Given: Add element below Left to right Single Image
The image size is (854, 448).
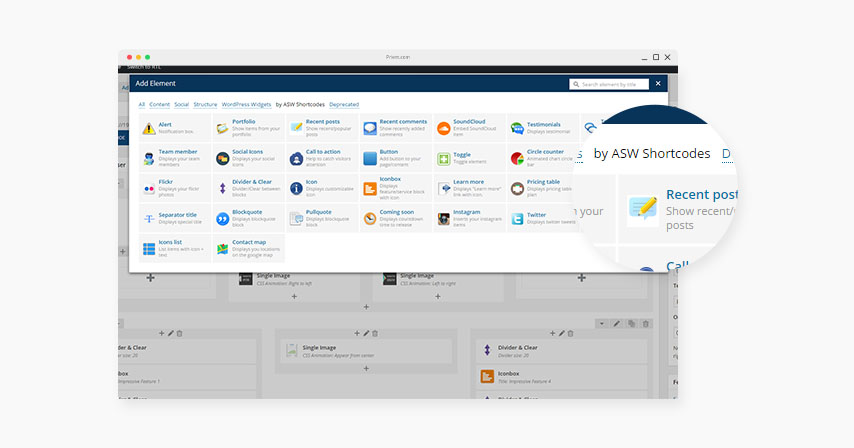Looking at the screenshot, I should 438,297.
